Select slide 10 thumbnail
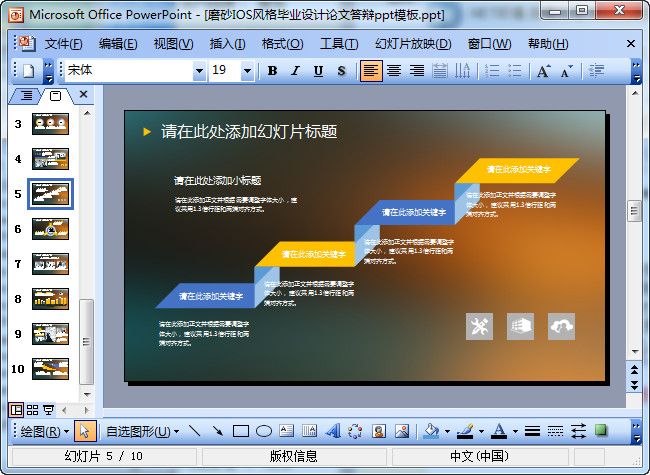 coord(50,369)
